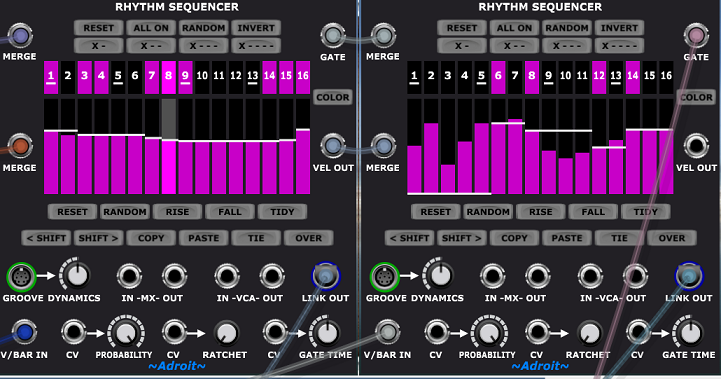
Task: Click COPY button on left sequencer
Action: [151, 238]
